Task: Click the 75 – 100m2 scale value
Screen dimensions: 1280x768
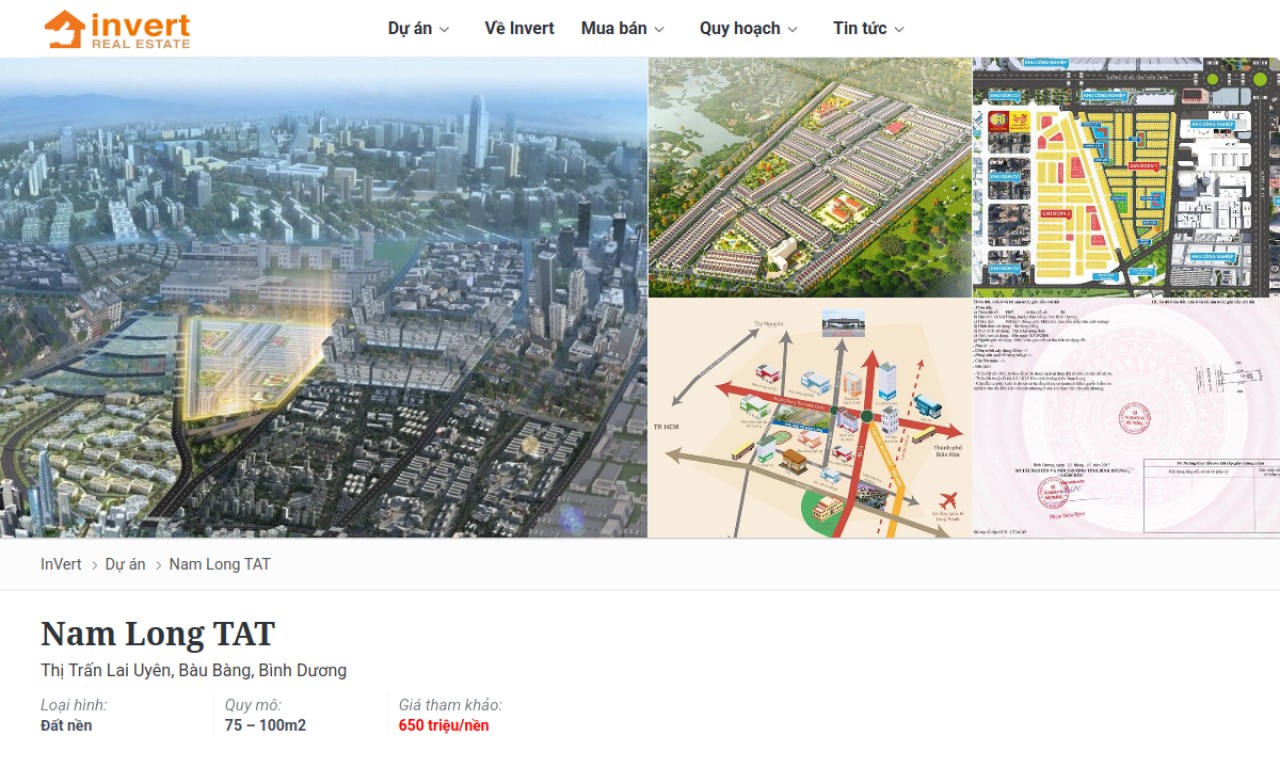Action: point(266,726)
